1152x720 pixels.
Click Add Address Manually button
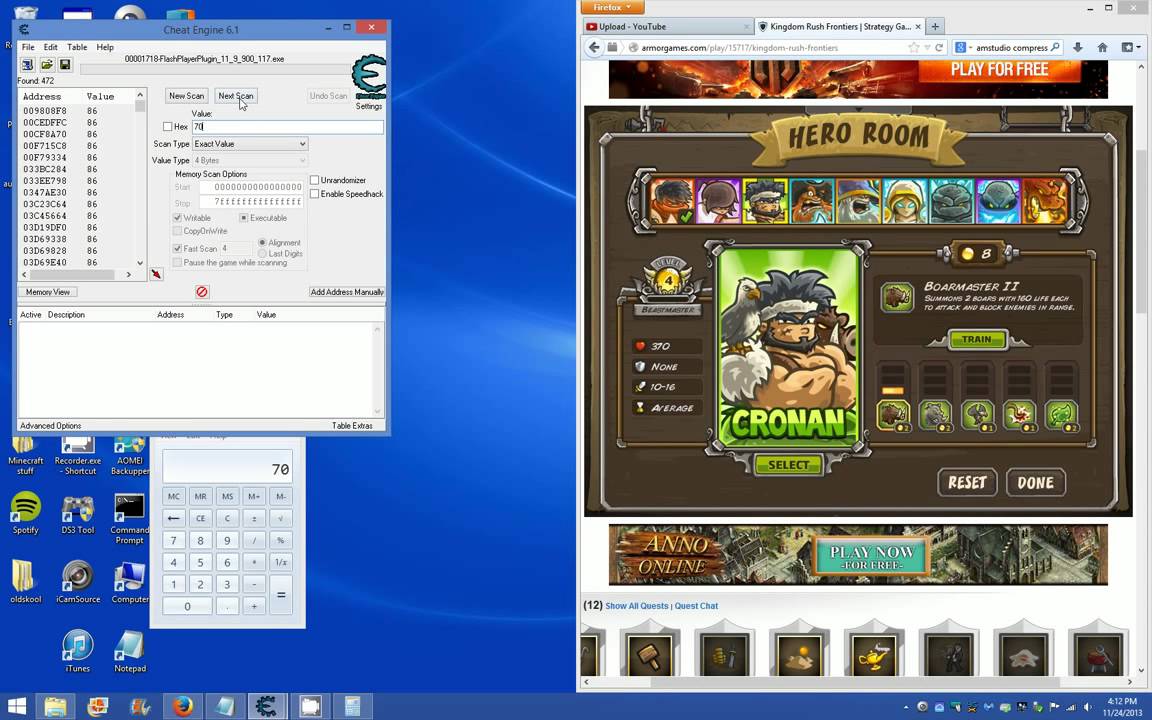pyautogui.click(x=347, y=292)
